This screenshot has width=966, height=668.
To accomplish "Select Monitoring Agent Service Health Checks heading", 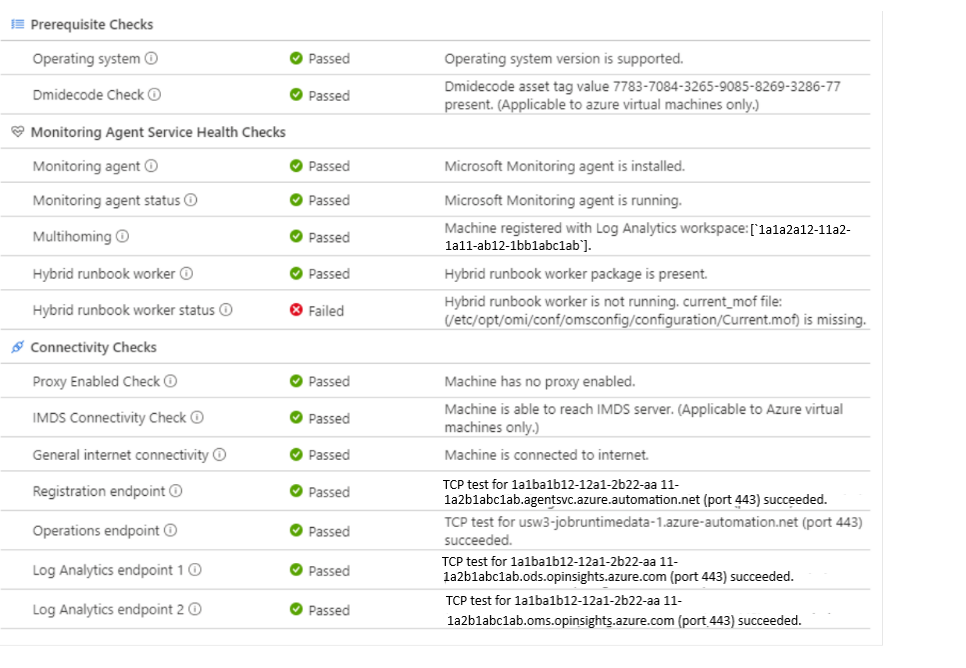I will point(158,132).
